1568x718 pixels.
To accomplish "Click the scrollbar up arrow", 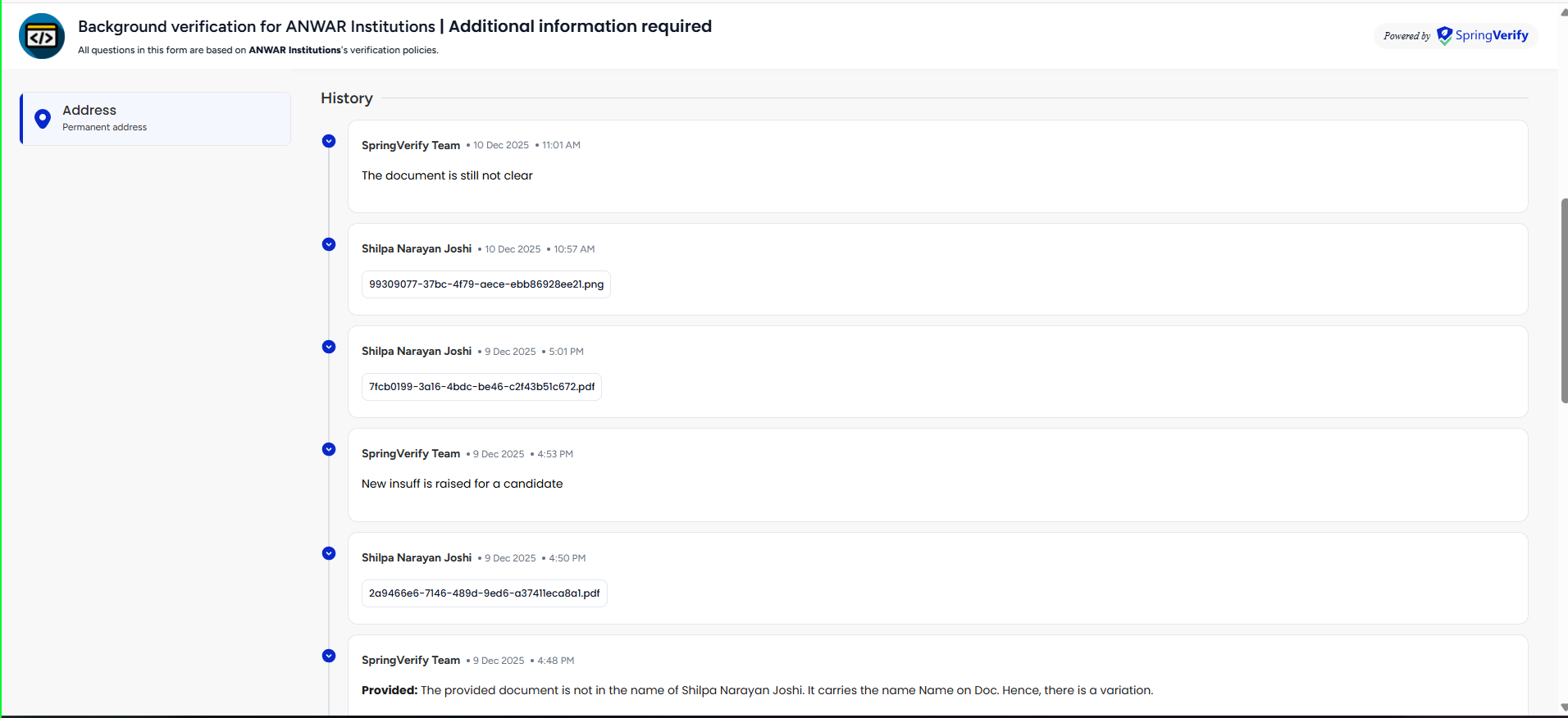I will [1564, 11].
